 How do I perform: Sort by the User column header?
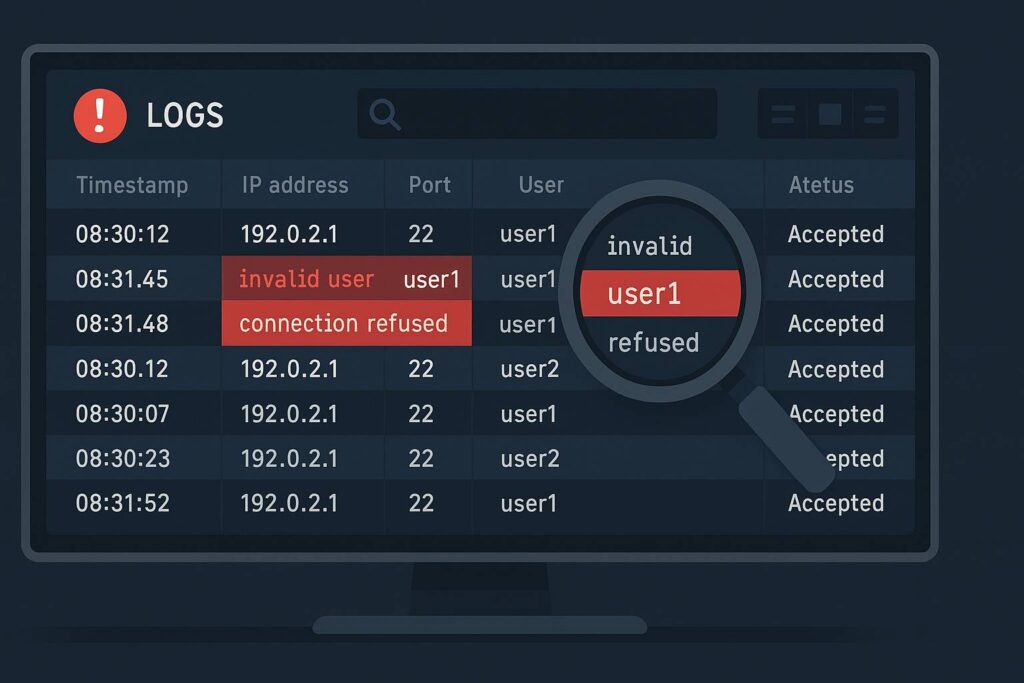point(541,185)
